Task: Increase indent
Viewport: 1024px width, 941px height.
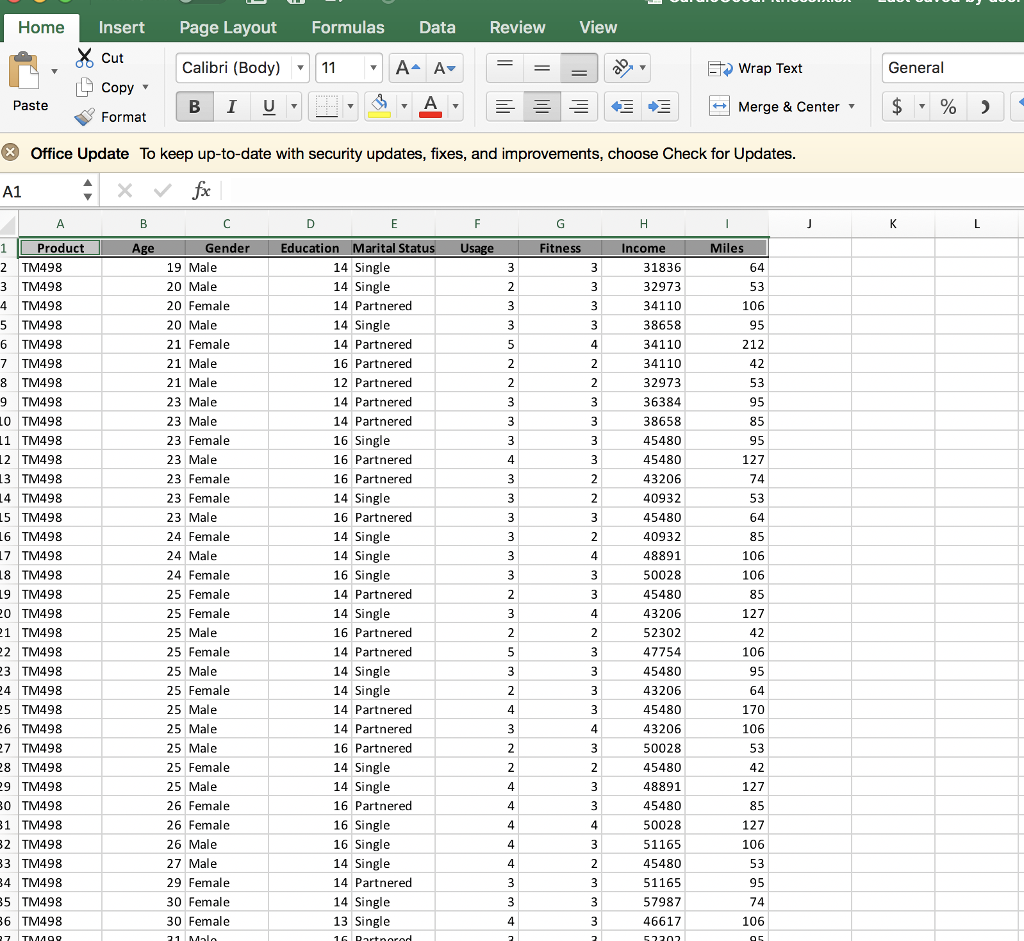Action: pos(660,106)
